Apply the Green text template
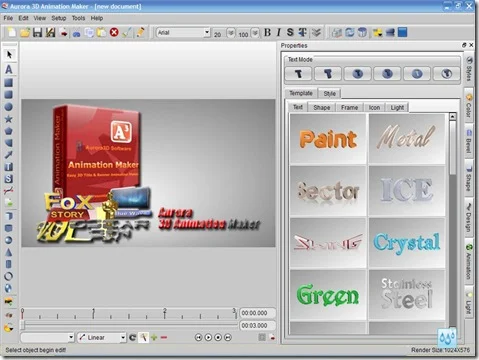The width and height of the screenshot is (479, 360). tap(328, 295)
